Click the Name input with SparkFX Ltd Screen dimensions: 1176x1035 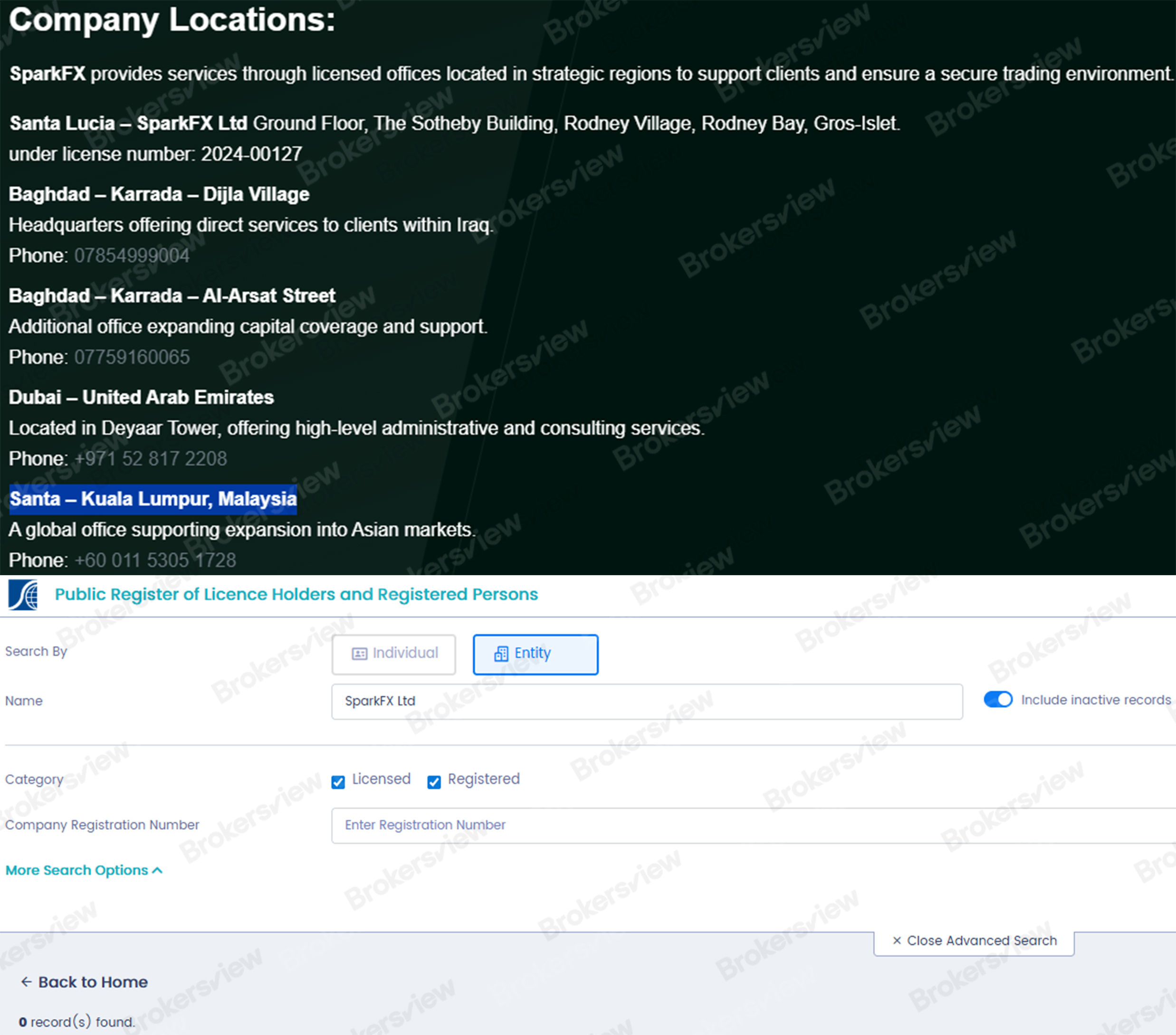point(646,702)
